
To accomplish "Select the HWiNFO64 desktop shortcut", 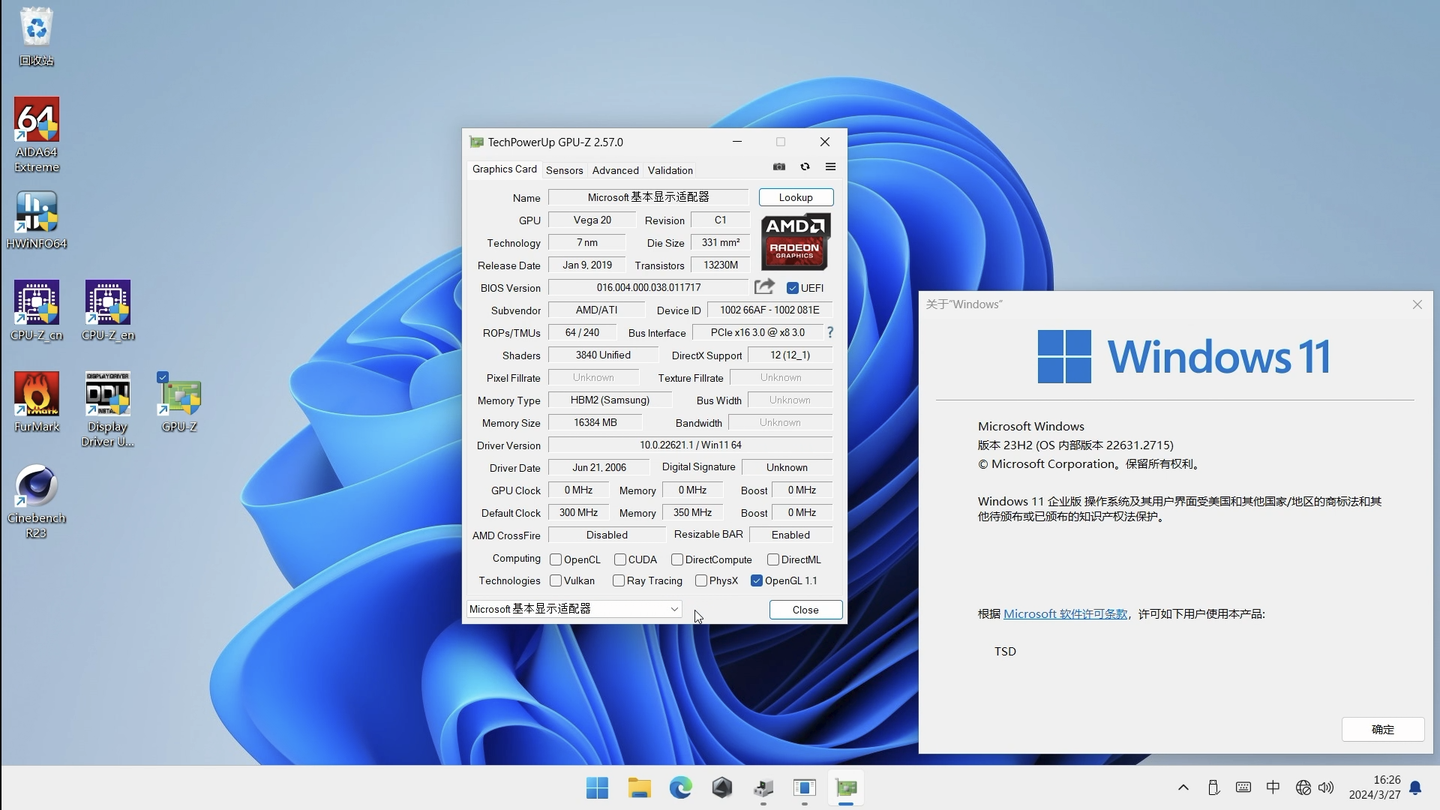I will [x=37, y=221].
